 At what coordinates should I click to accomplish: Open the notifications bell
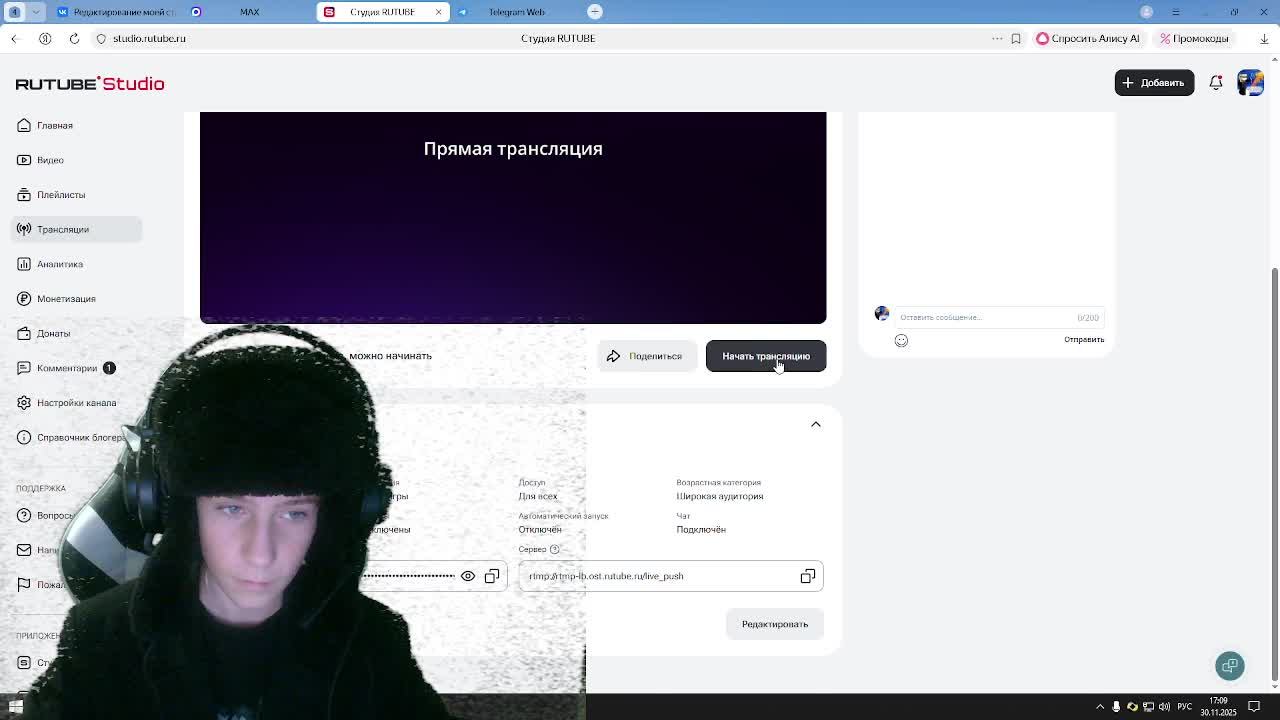pyautogui.click(x=1216, y=83)
